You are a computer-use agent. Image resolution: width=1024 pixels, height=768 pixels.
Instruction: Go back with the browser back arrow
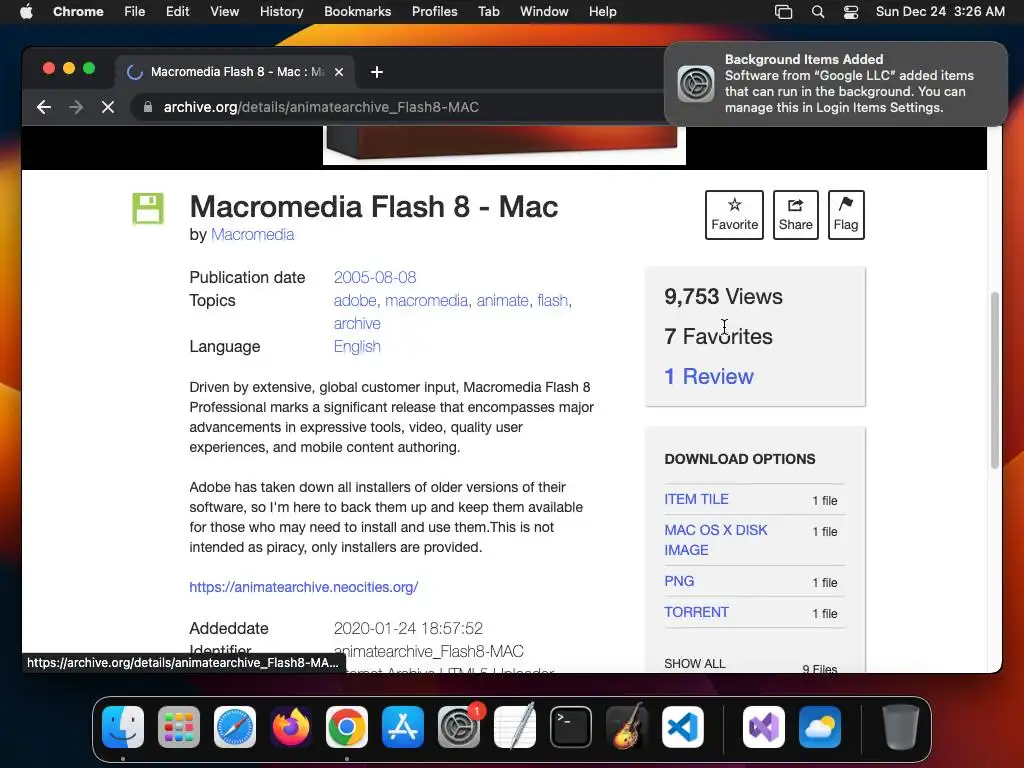click(44, 107)
